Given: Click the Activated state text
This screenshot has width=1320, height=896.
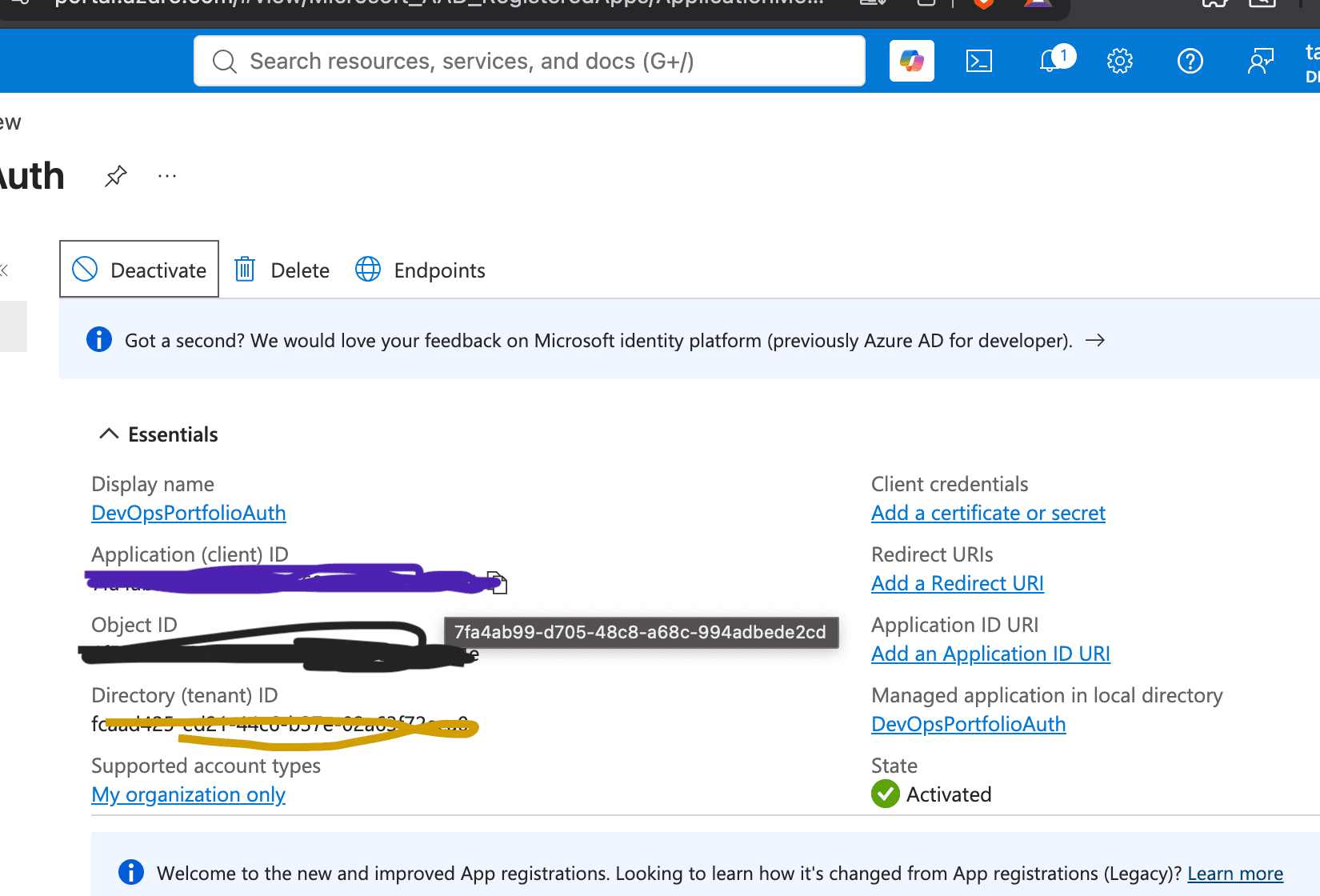Looking at the screenshot, I should [949, 794].
